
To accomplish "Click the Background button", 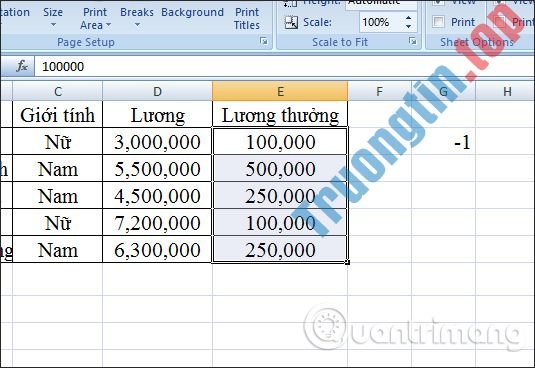I will coord(192,12).
